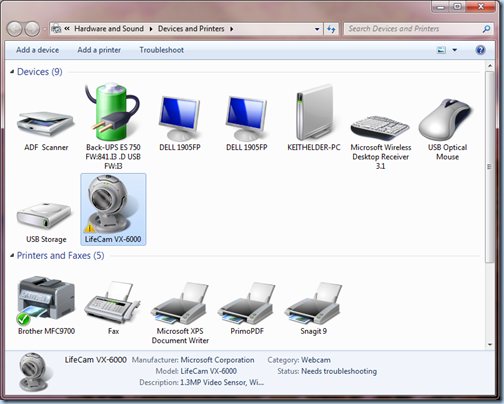Click the Back navigation arrow

[x=14, y=29]
